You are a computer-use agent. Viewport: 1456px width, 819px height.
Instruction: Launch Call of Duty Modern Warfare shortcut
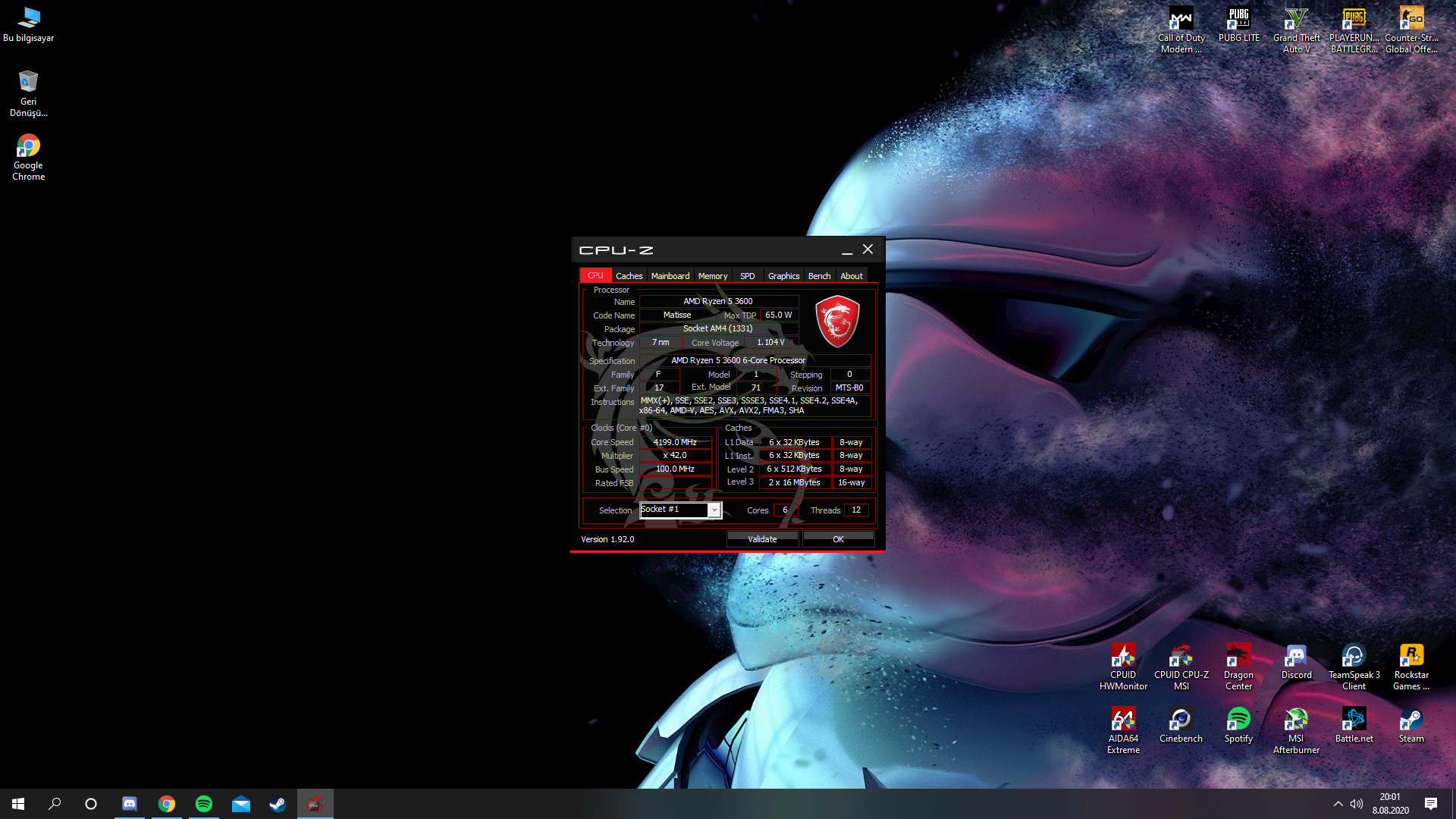click(x=1181, y=30)
